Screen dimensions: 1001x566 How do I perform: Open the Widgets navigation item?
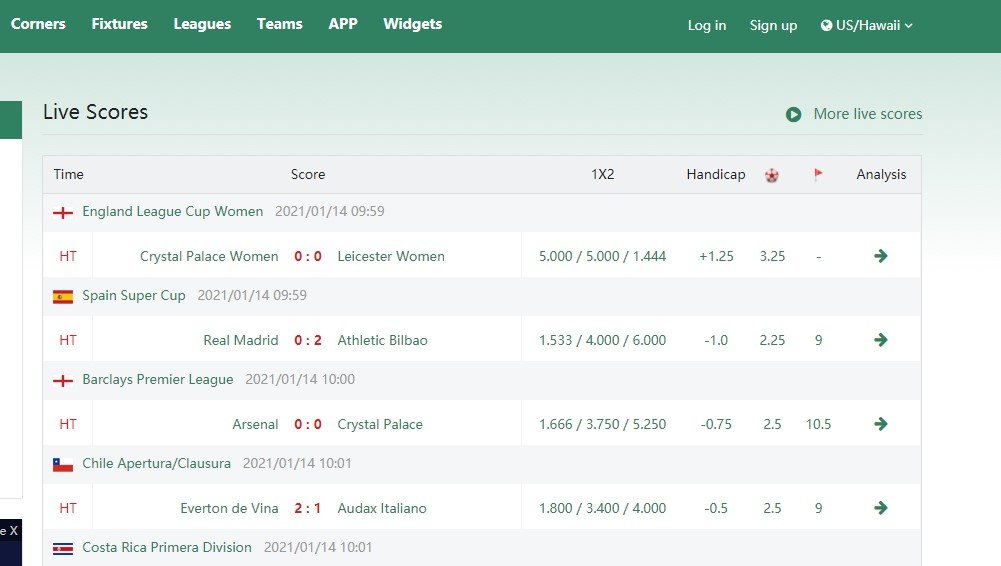(x=412, y=24)
